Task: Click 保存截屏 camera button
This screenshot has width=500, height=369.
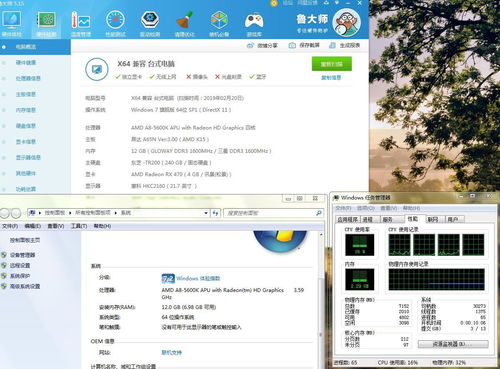Action: click(x=304, y=45)
